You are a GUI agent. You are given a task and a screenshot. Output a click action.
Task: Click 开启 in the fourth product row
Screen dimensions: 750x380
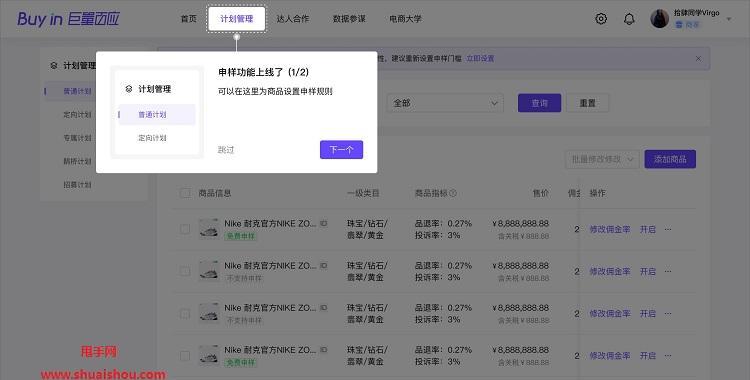point(648,356)
